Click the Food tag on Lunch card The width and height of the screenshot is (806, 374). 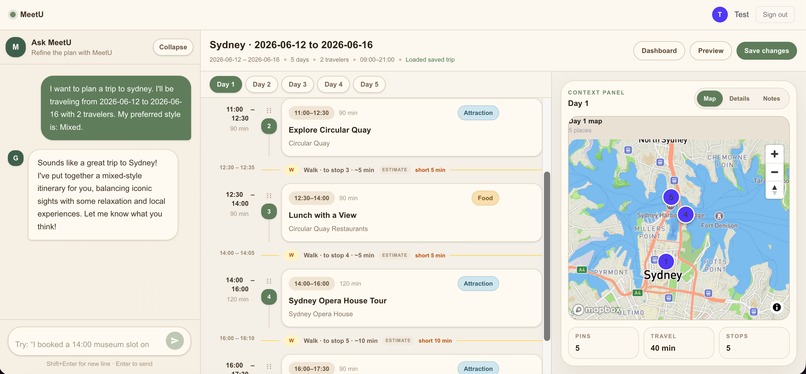(485, 198)
